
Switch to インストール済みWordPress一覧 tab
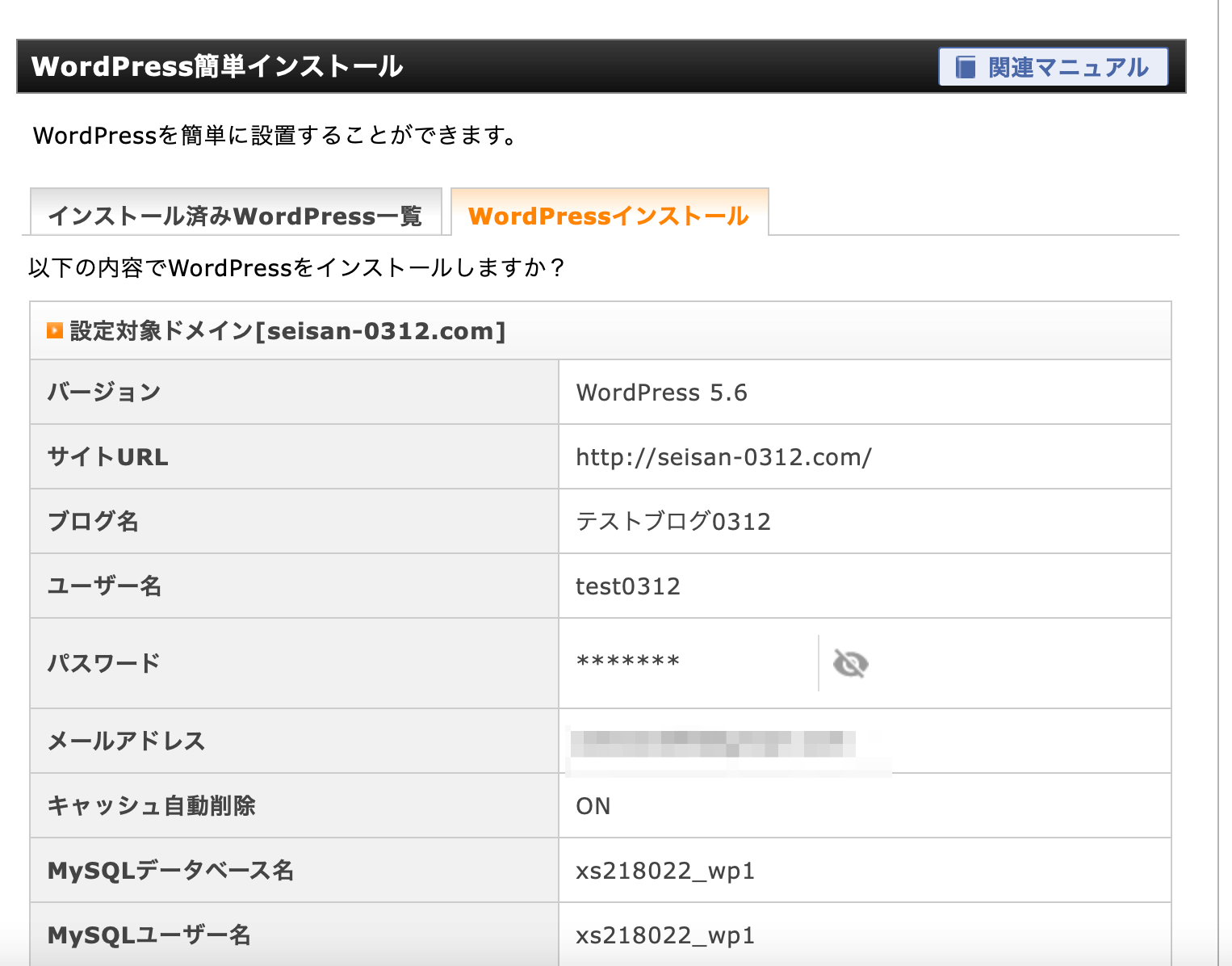(x=235, y=216)
